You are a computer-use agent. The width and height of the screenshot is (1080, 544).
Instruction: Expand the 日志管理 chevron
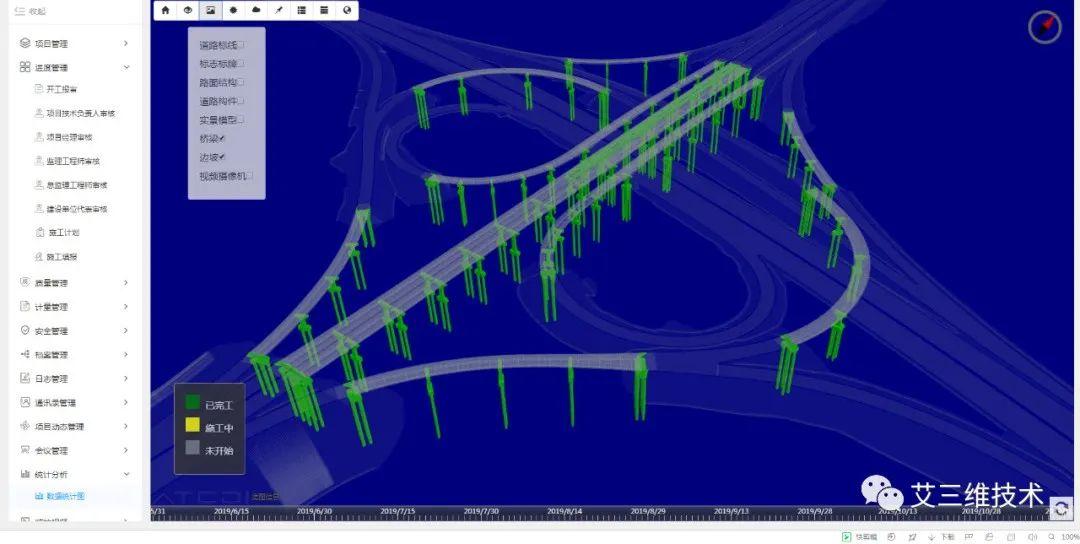tap(126, 378)
